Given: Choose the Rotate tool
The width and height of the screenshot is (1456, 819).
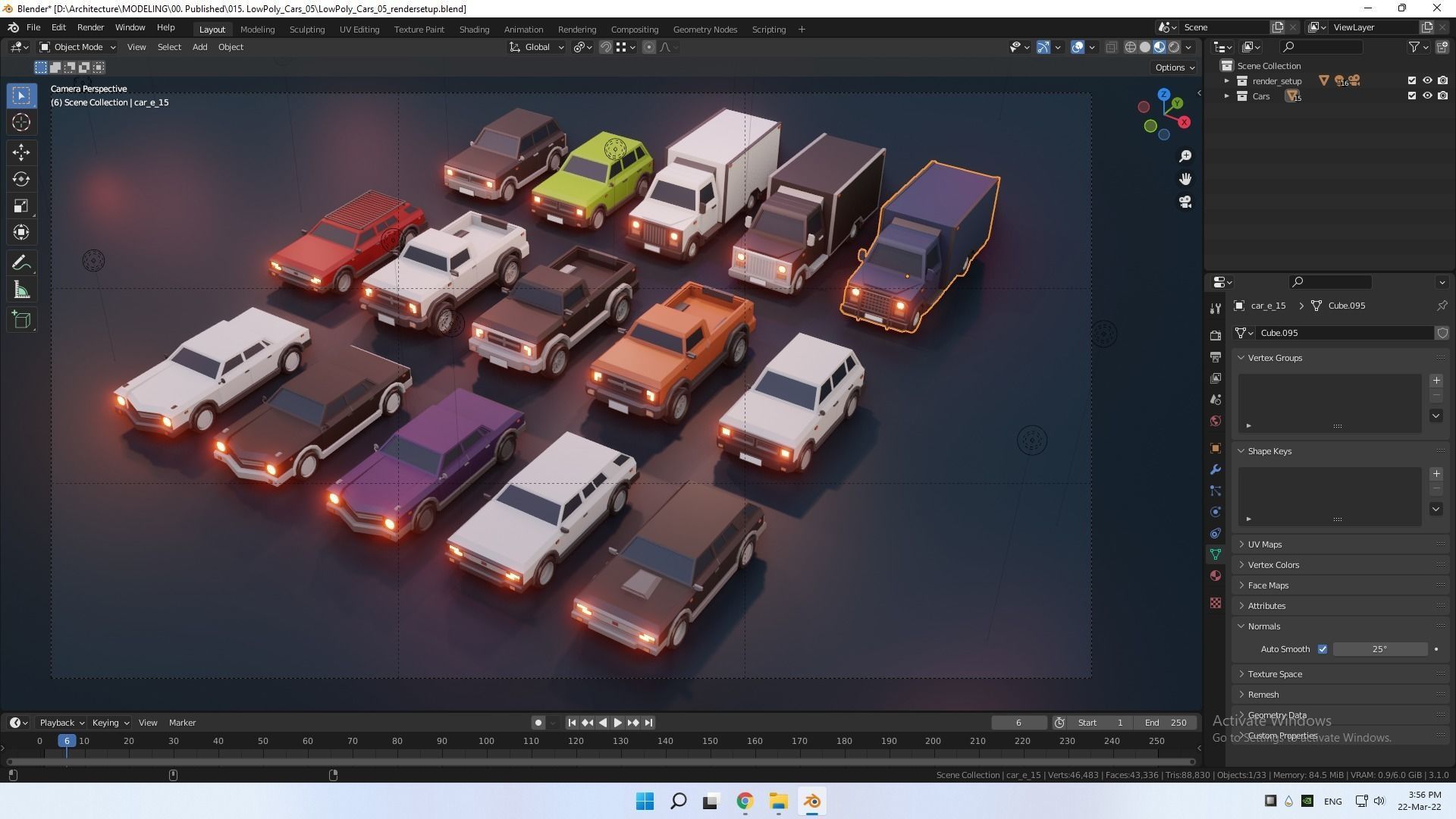Looking at the screenshot, I should (x=21, y=179).
